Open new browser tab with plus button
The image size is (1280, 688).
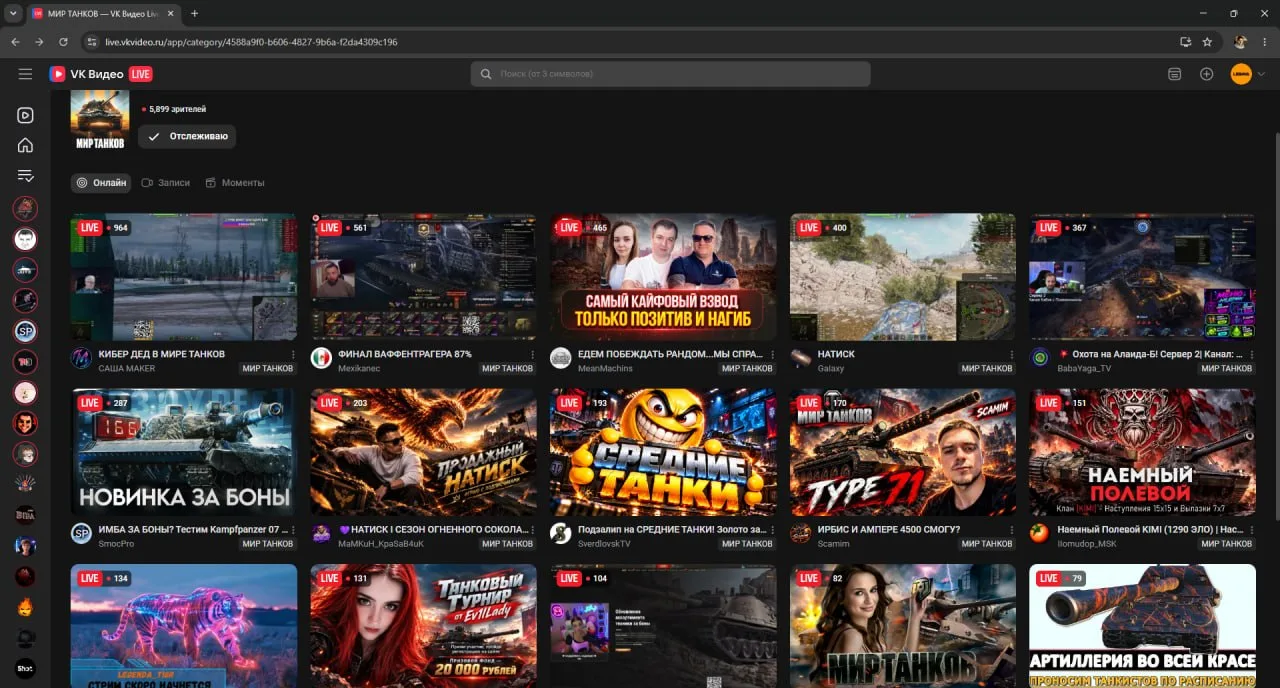(x=194, y=13)
